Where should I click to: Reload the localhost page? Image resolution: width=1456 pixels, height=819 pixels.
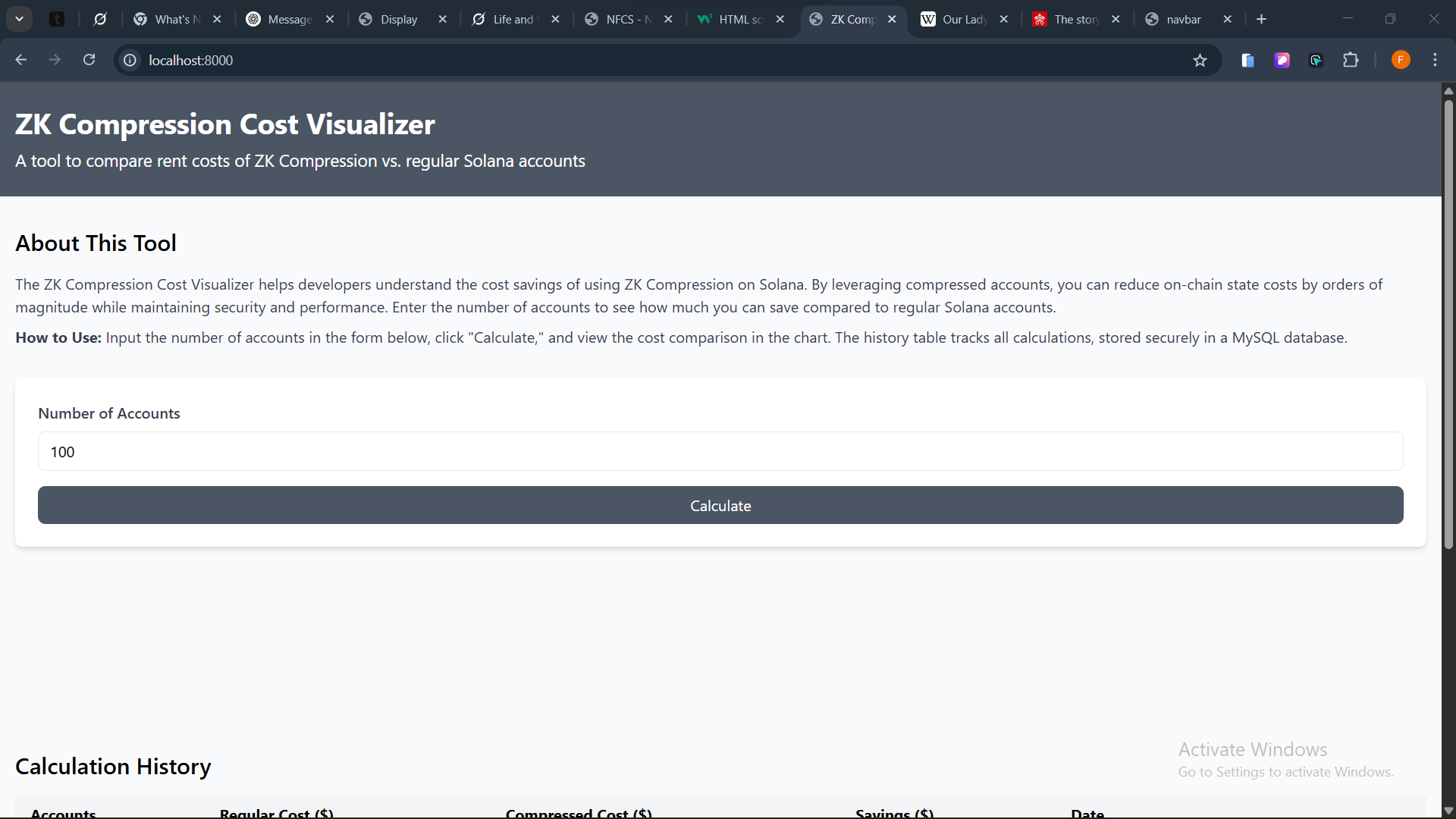[89, 60]
